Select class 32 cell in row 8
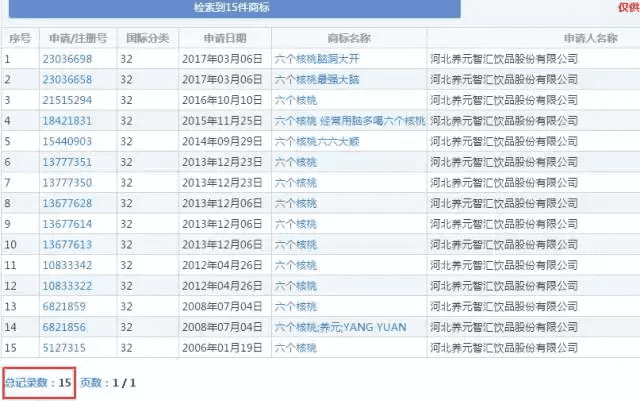 (x=126, y=204)
